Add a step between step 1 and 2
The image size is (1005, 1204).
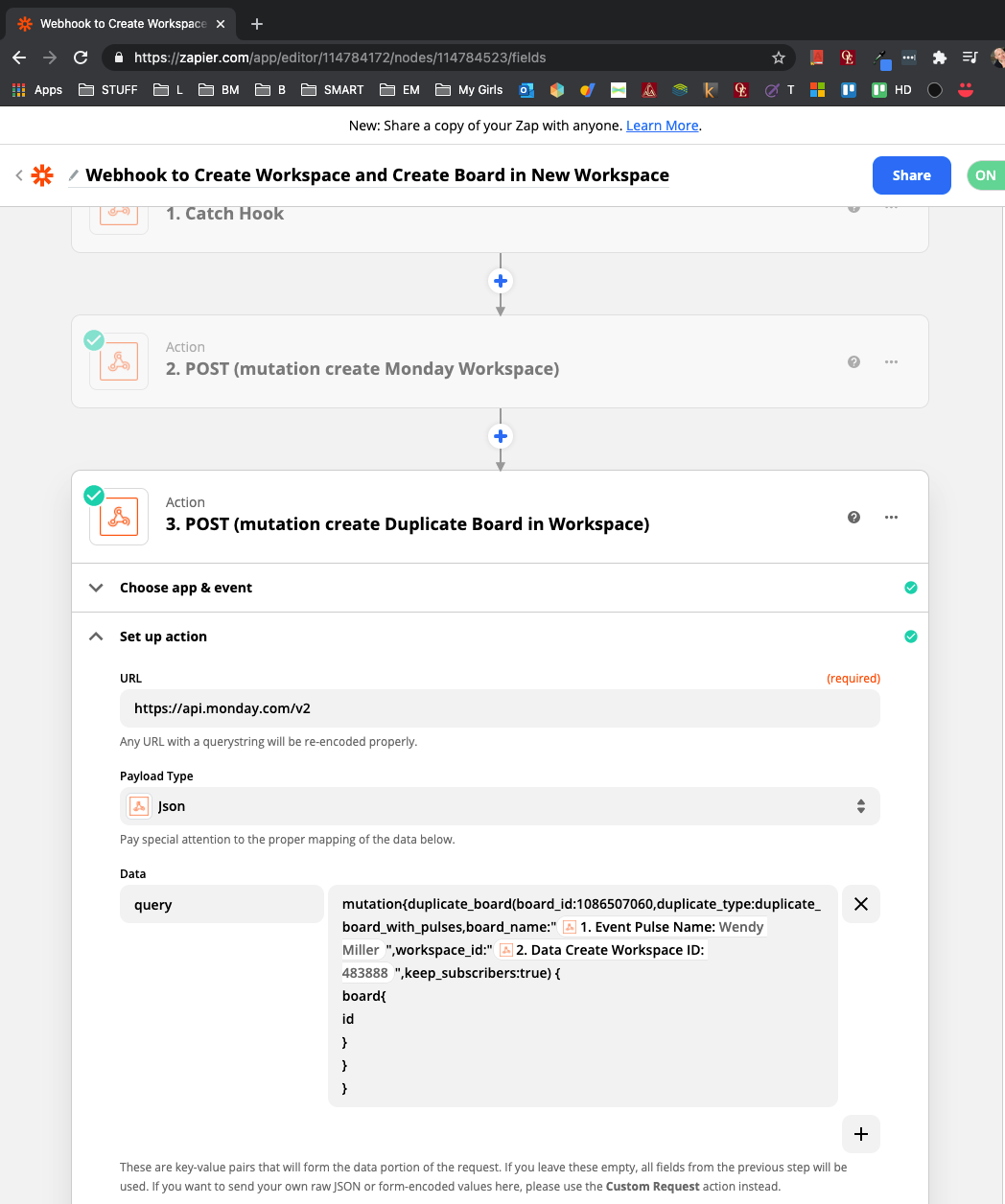point(501,281)
